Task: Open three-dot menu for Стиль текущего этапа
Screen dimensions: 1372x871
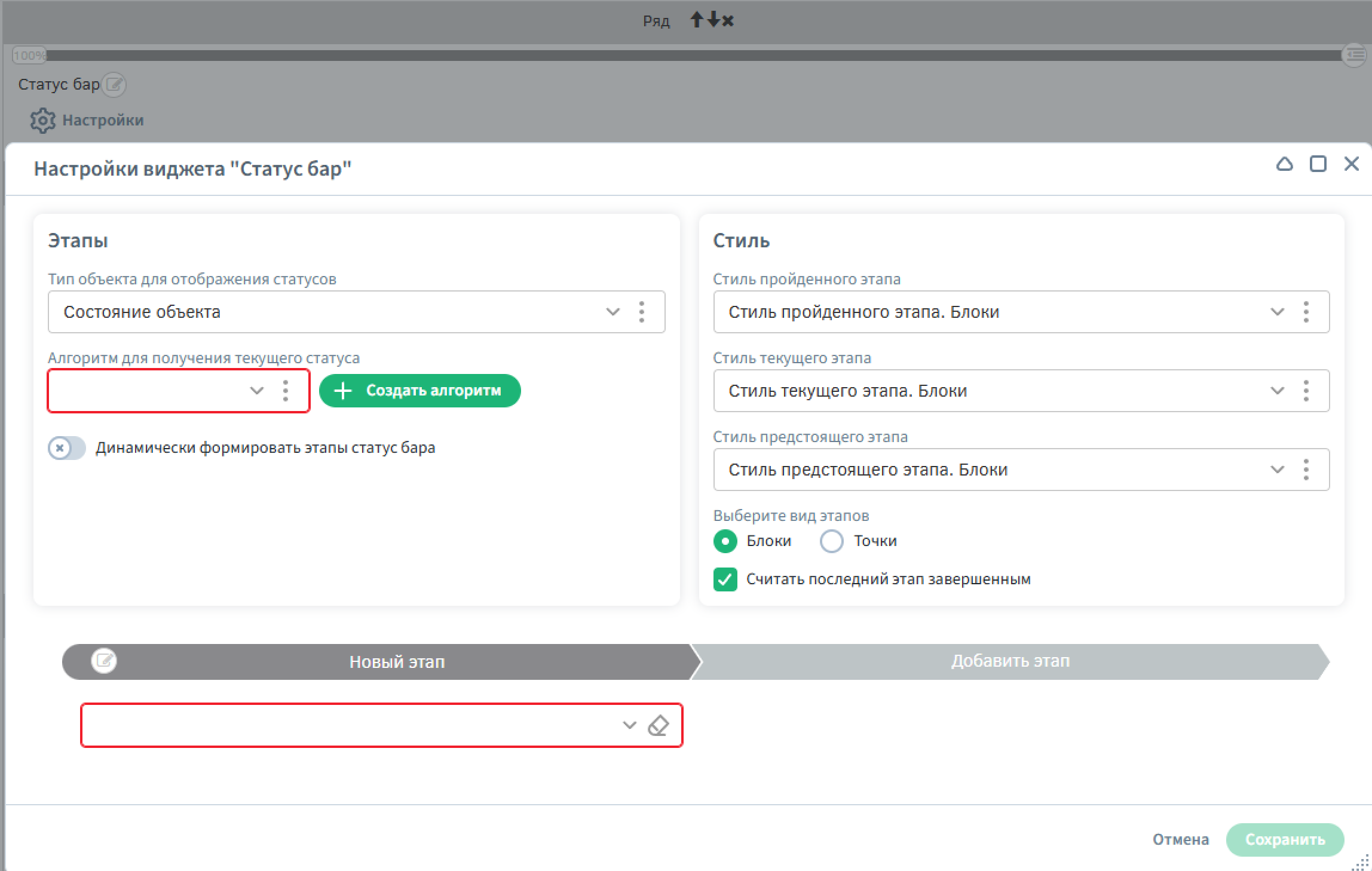Action: click(1306, 391)
